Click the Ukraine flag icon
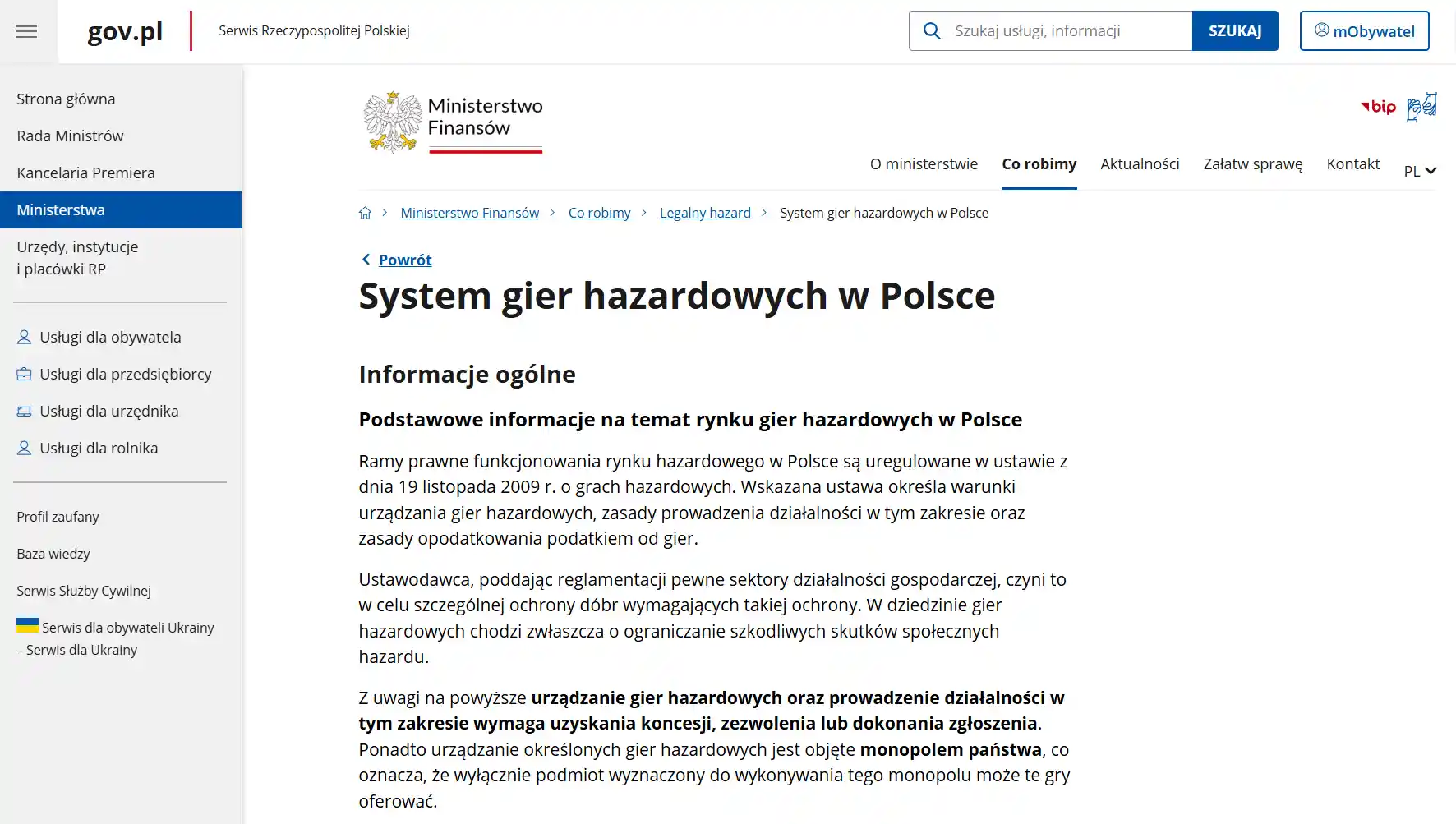1456x824 pixels. 27,625
